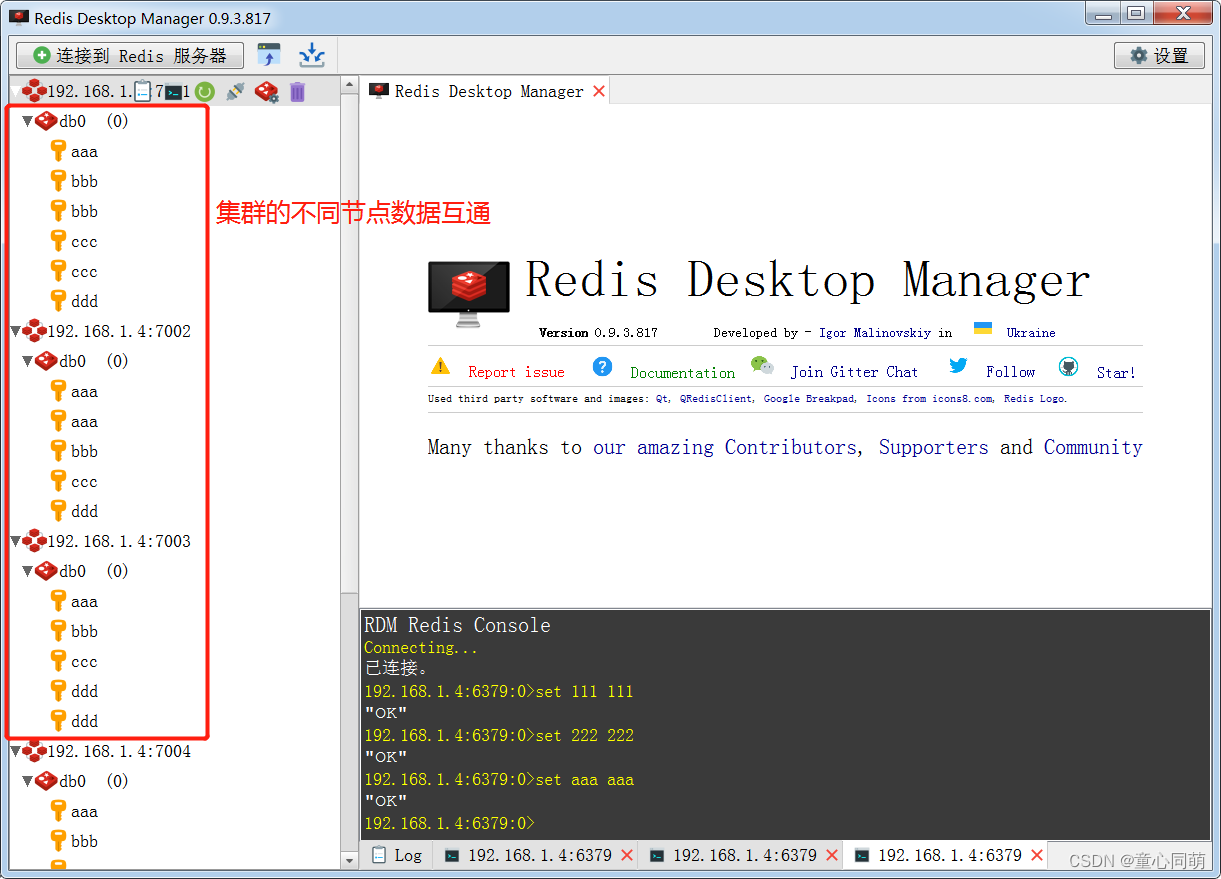
Task: Collapse db0 under 192.168.1.4:7002
Action: point(28,361)
